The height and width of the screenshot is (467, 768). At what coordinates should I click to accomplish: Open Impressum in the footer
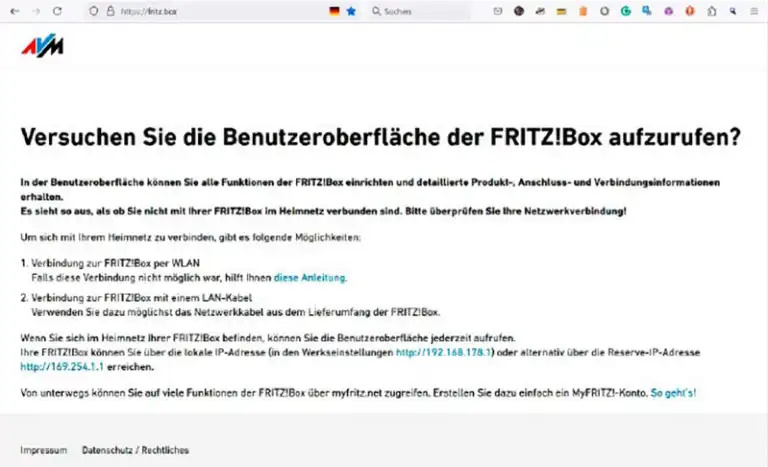coord(44,450)
